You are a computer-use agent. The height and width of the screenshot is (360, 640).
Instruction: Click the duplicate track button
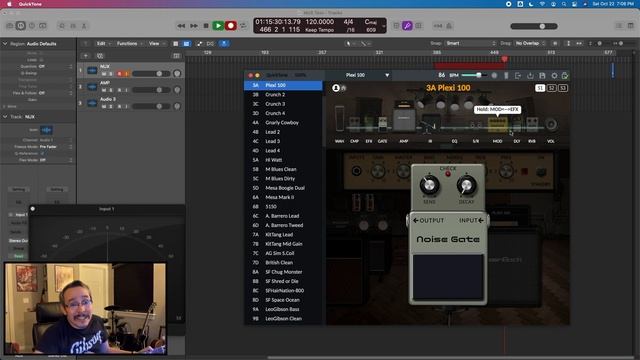coord(100,56)
